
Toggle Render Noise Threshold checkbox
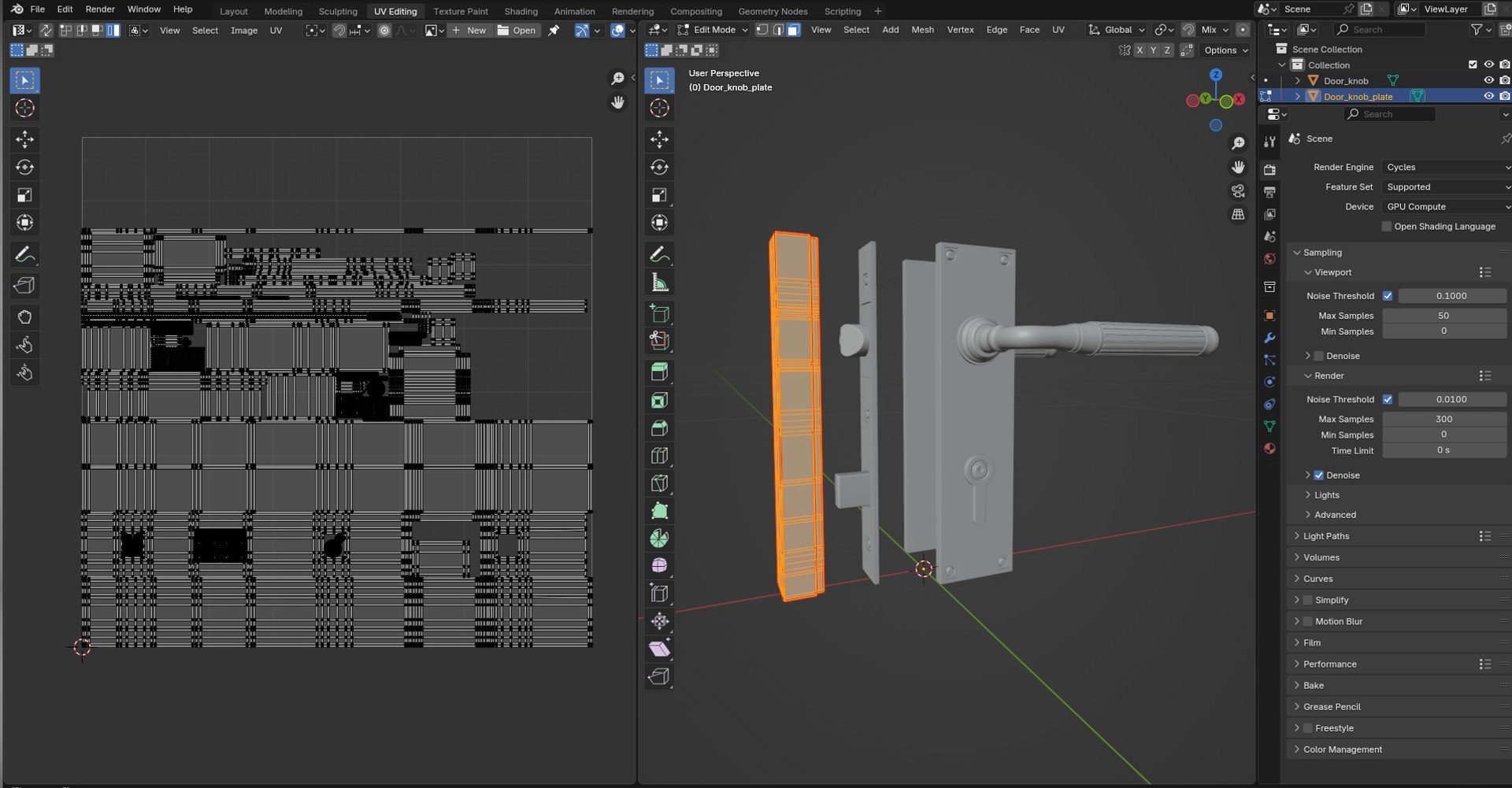coord(1388,400)
